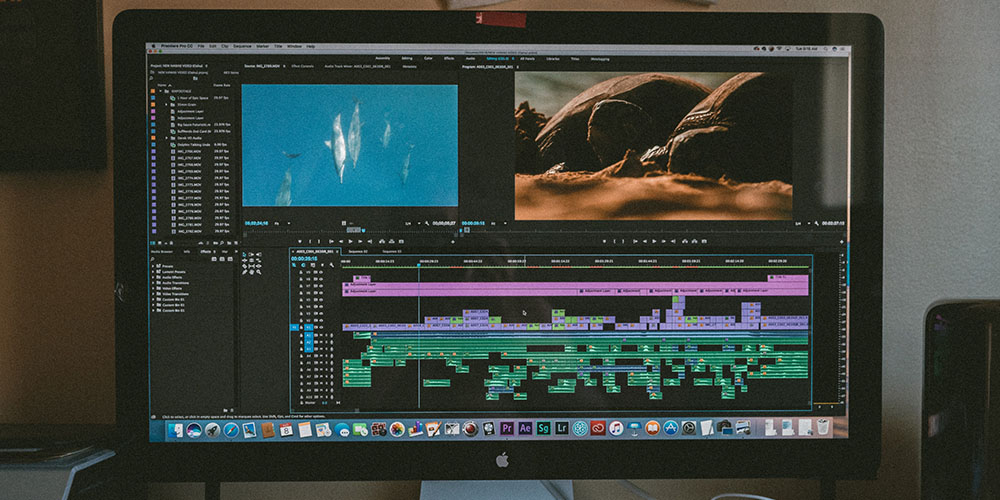Open Premiere Pro from the Dock

click(x=507, y=428)
